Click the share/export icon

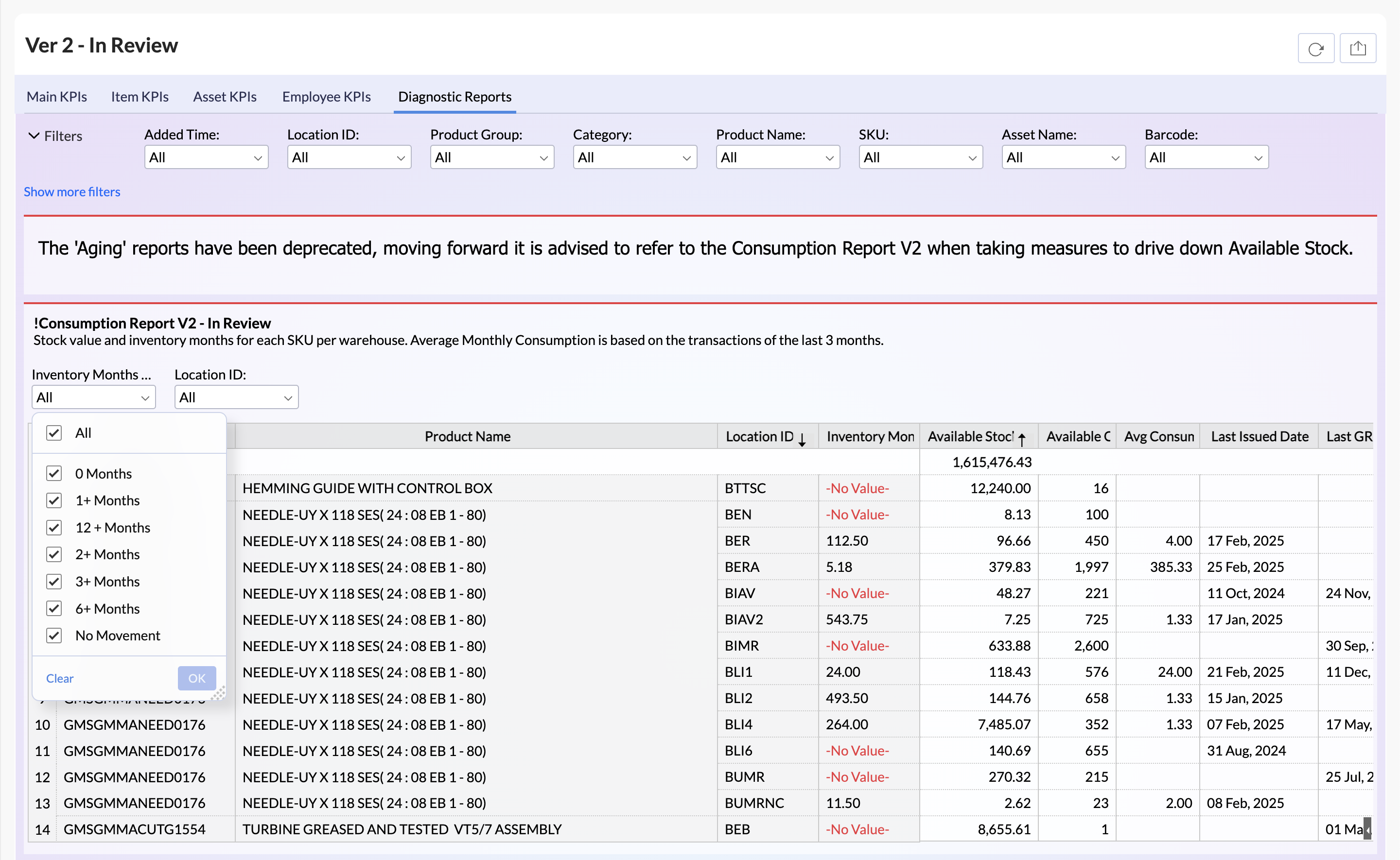tap(1357, 49)
